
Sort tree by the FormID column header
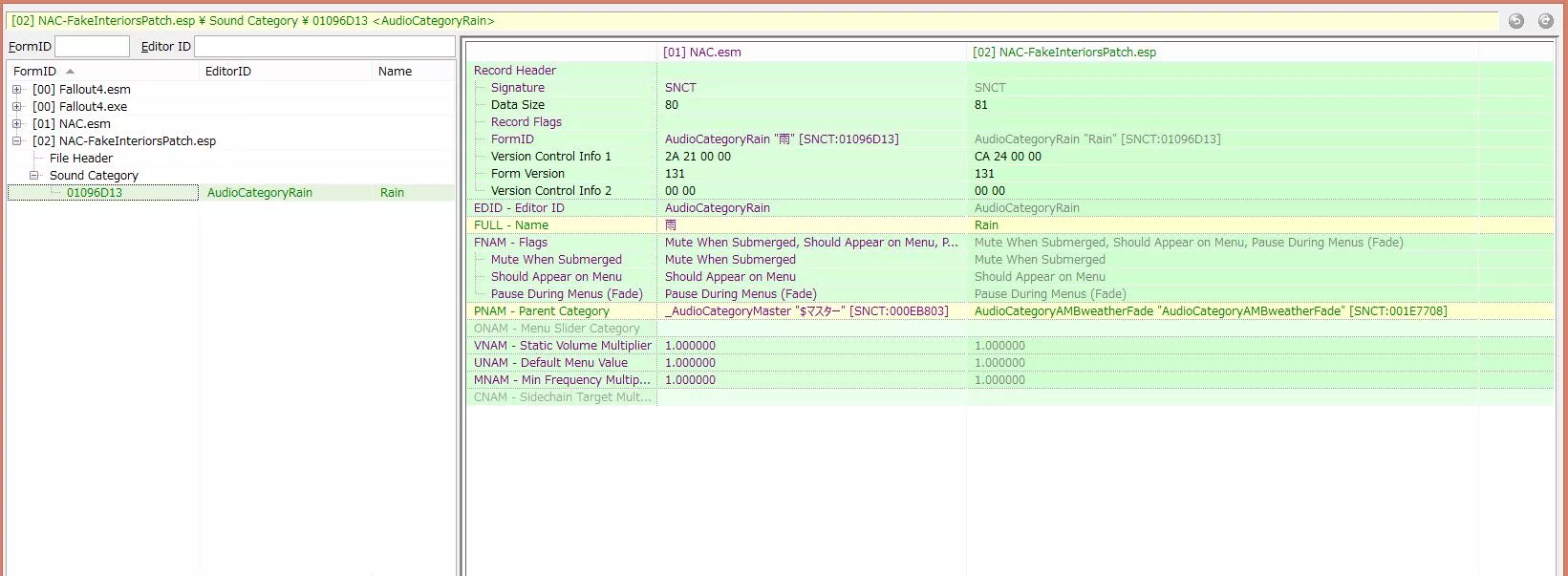pos(103,71)
